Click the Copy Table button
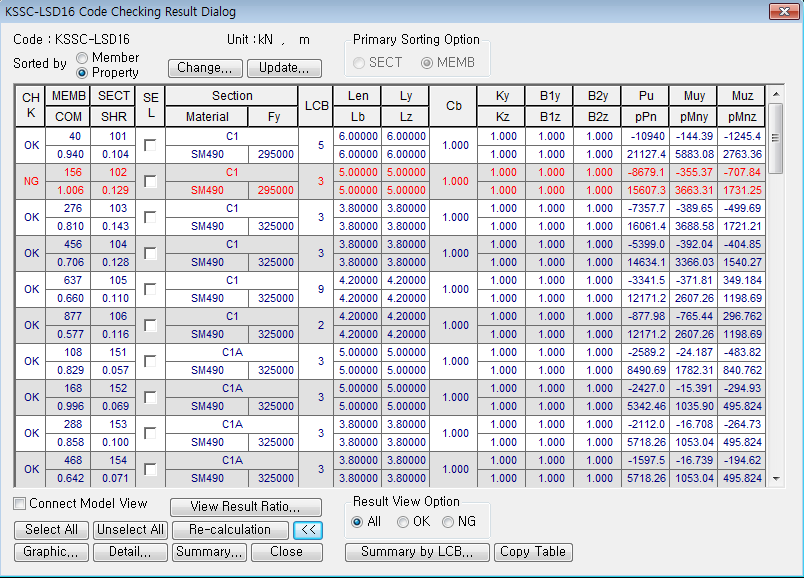This screenshot has width=804, height=578. pyautogui.click(x=533, y=552)
